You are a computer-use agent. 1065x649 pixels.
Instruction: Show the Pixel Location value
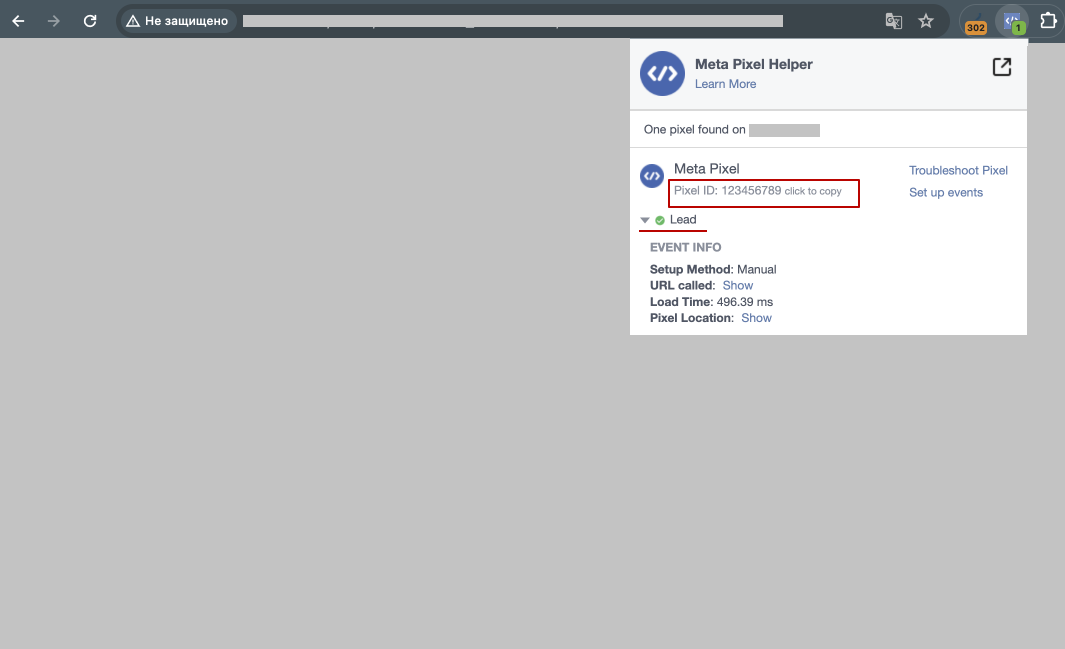click(x=756, y=318)
